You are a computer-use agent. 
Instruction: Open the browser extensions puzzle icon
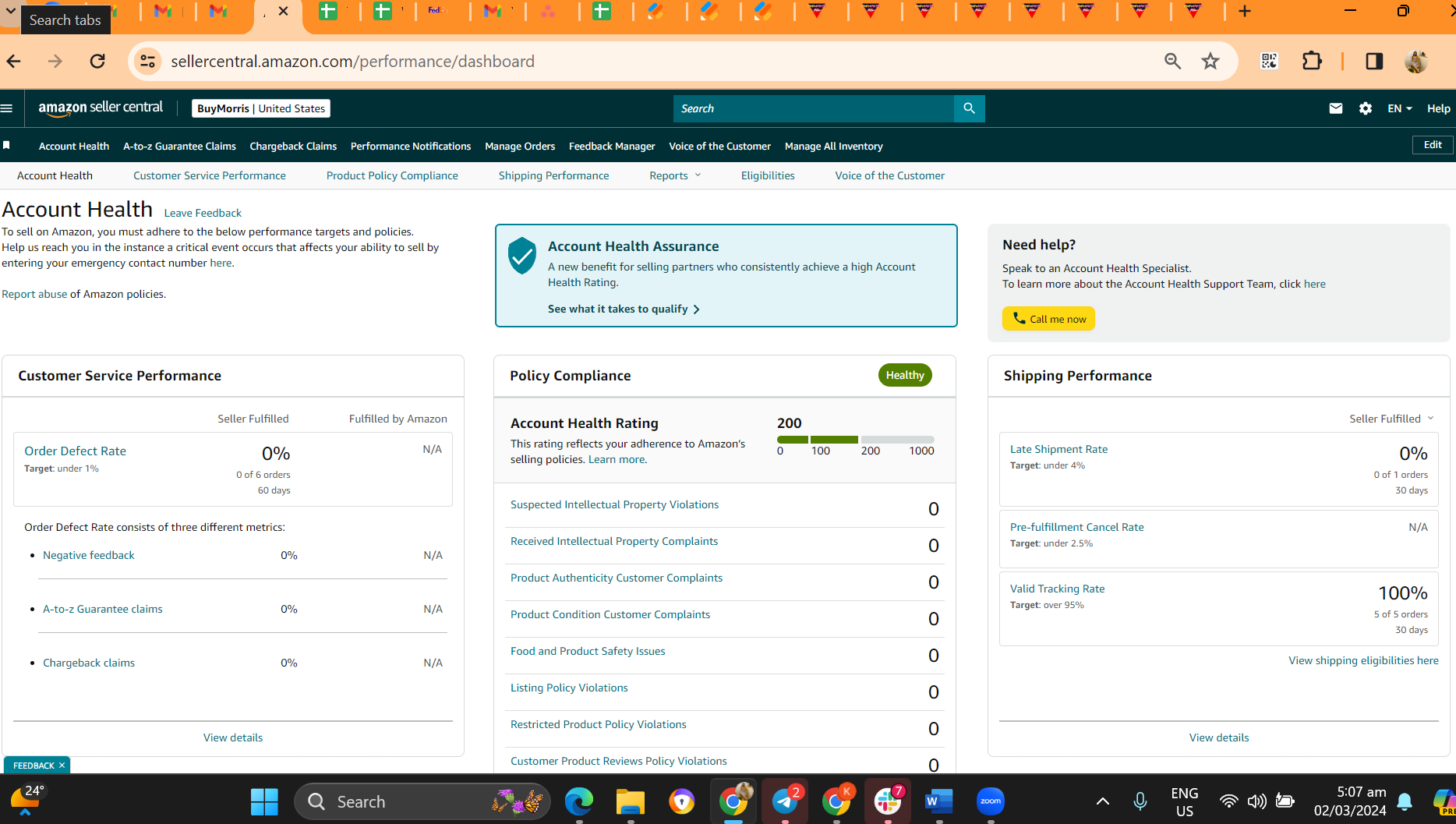1312,61
